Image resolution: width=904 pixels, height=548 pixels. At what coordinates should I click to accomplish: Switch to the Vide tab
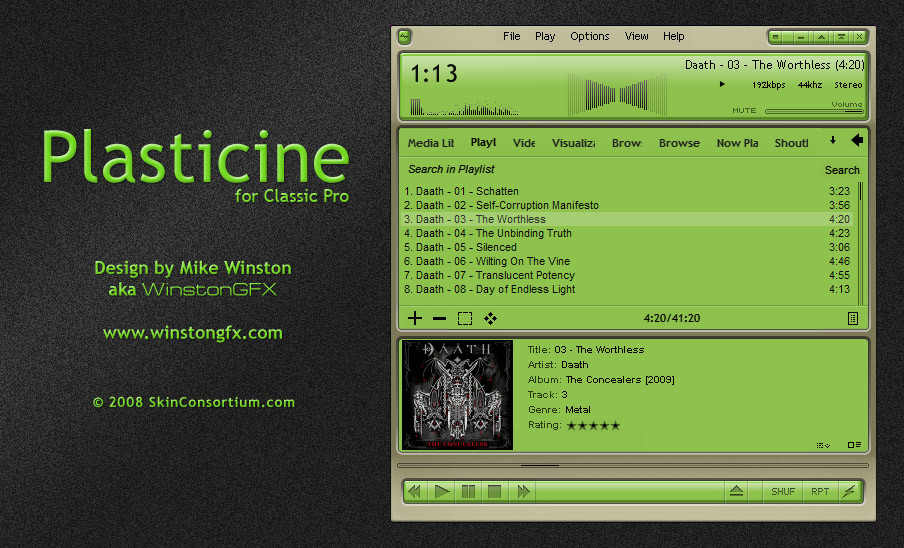(x=523, y=143)
